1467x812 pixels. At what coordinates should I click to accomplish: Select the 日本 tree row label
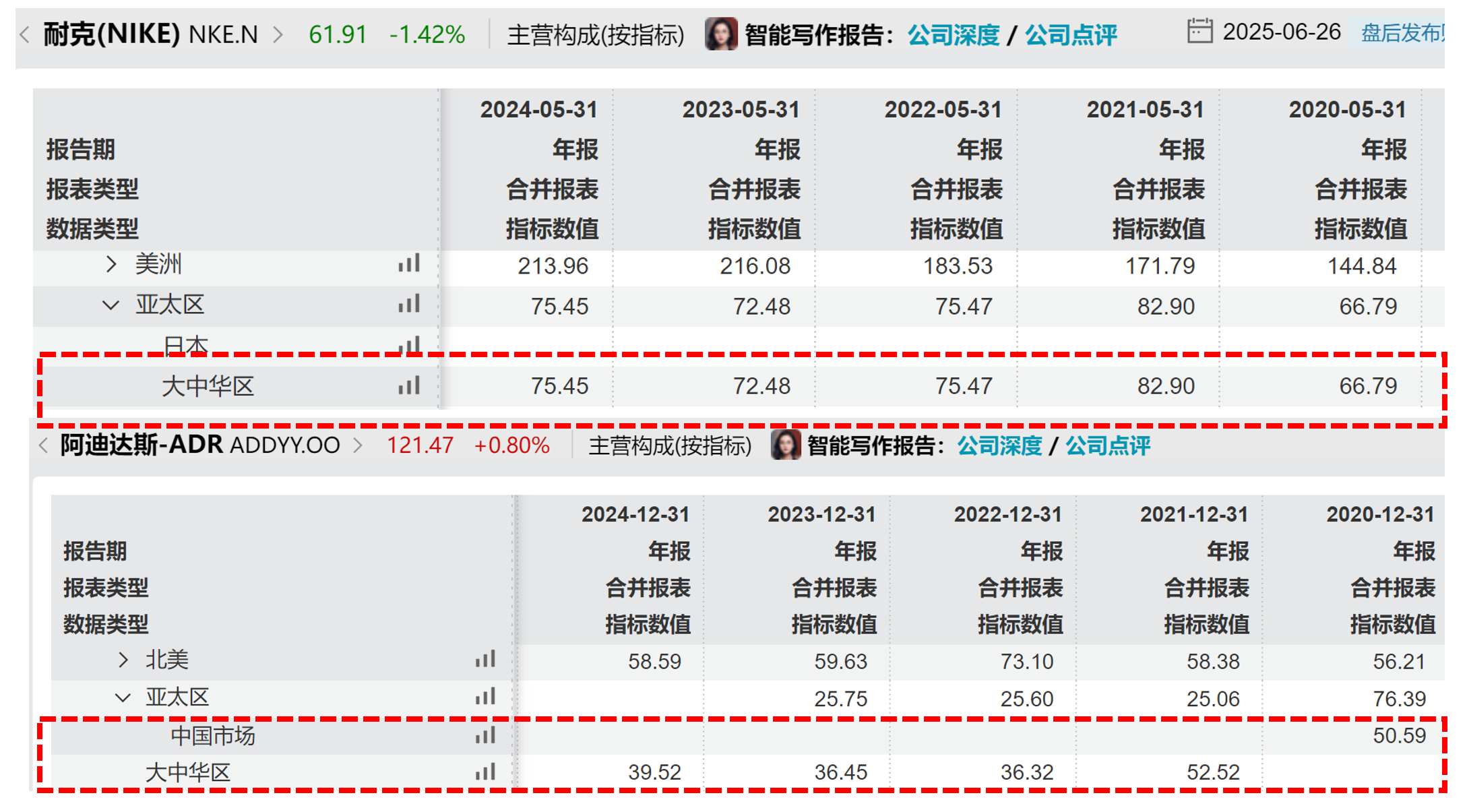click(185, 344)
